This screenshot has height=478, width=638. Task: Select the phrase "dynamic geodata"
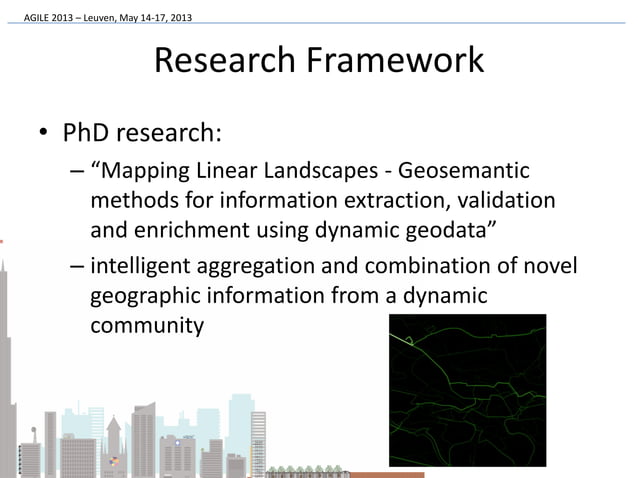[407, 233]
